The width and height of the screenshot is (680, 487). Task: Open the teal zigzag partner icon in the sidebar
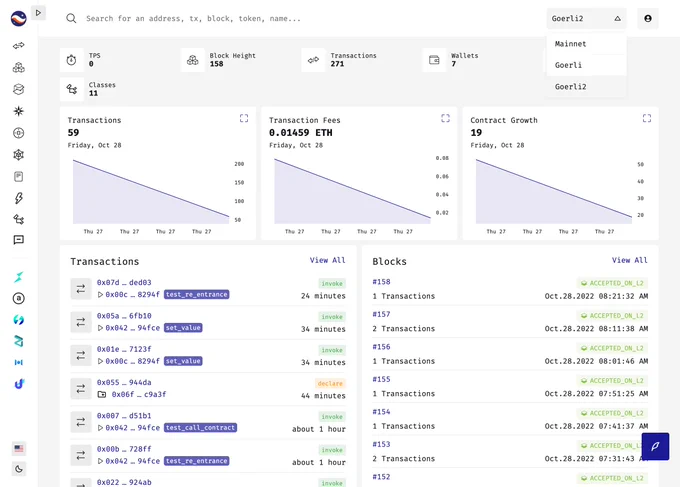(19, 341)
